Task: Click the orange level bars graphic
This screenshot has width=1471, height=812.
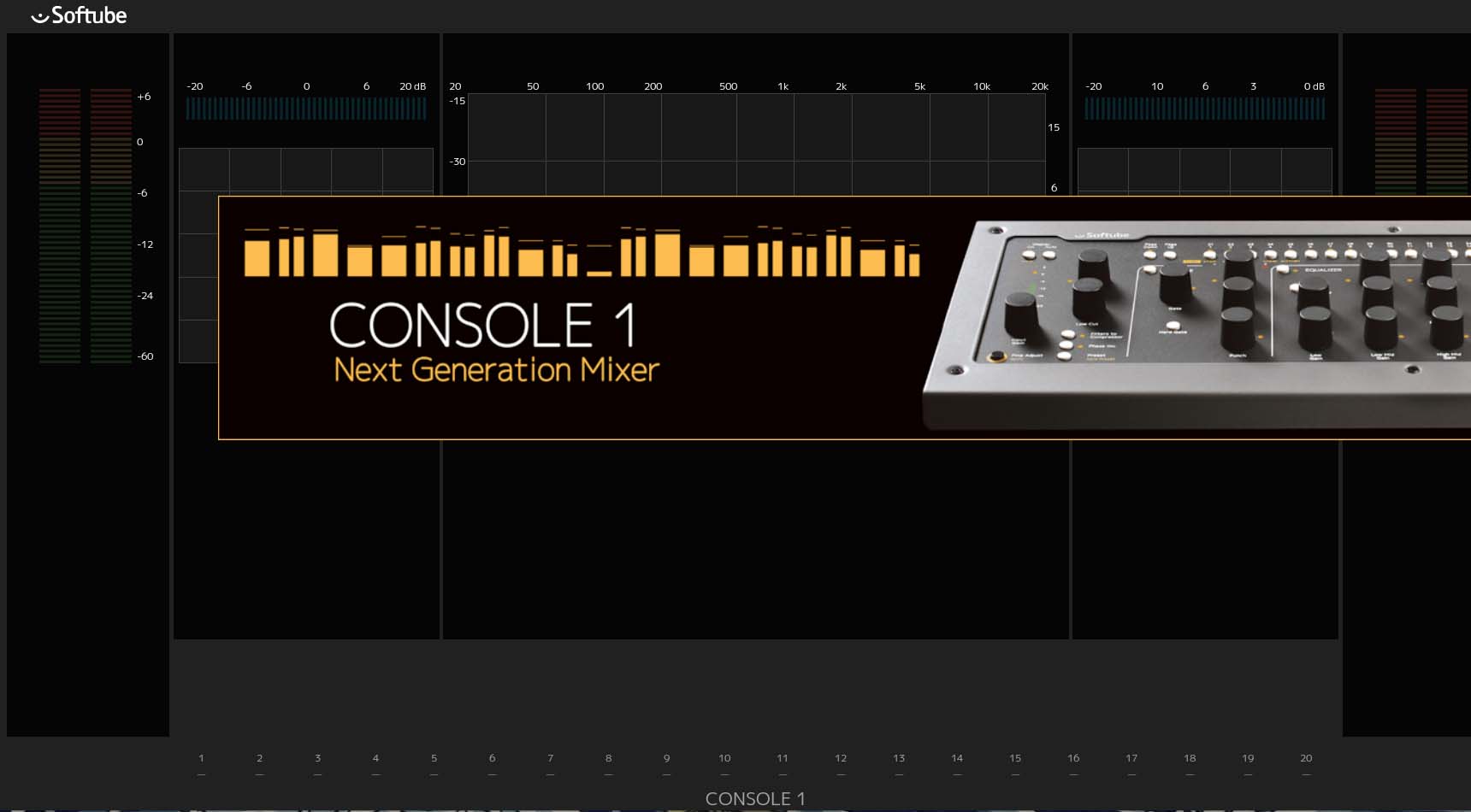Action: [582, 254]
